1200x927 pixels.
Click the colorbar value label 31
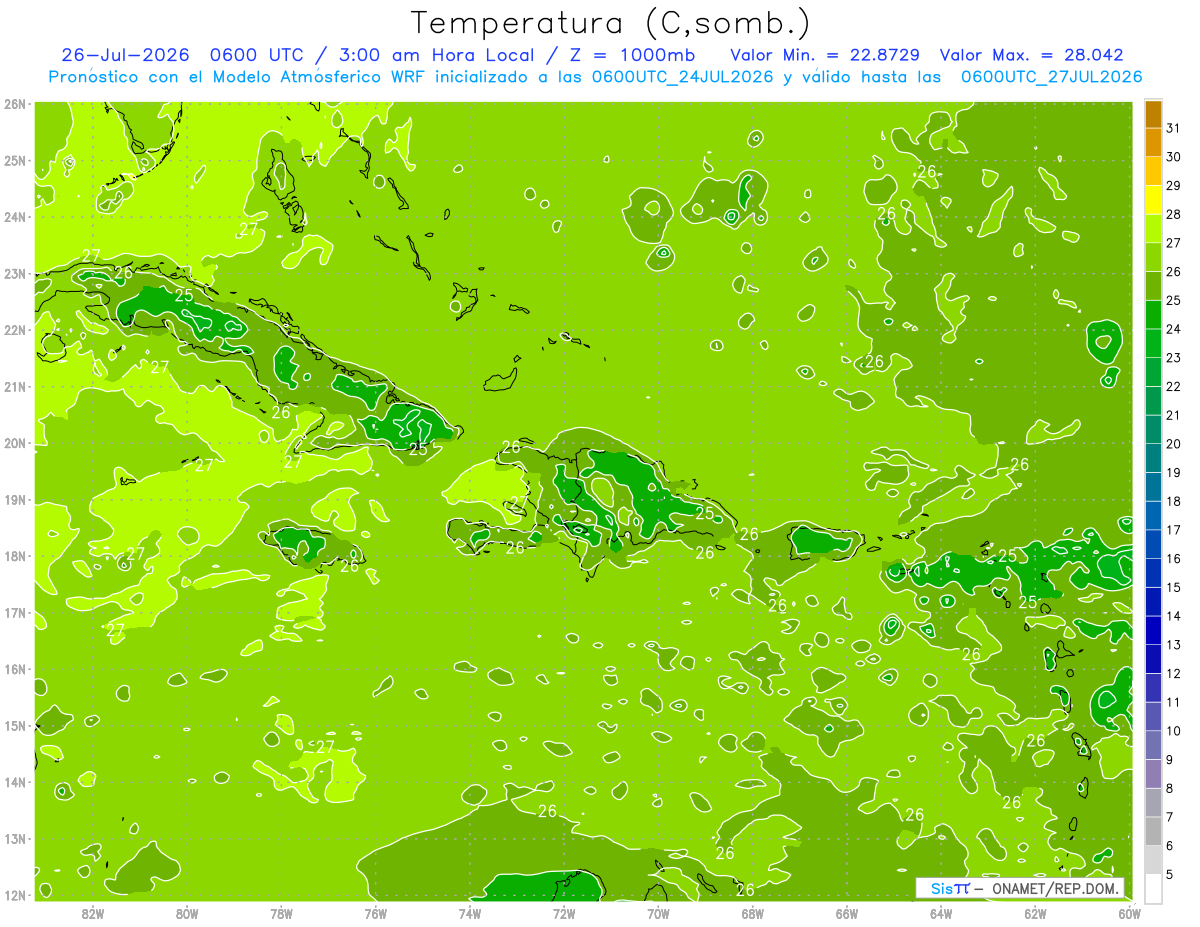[x=1173, y=129]
